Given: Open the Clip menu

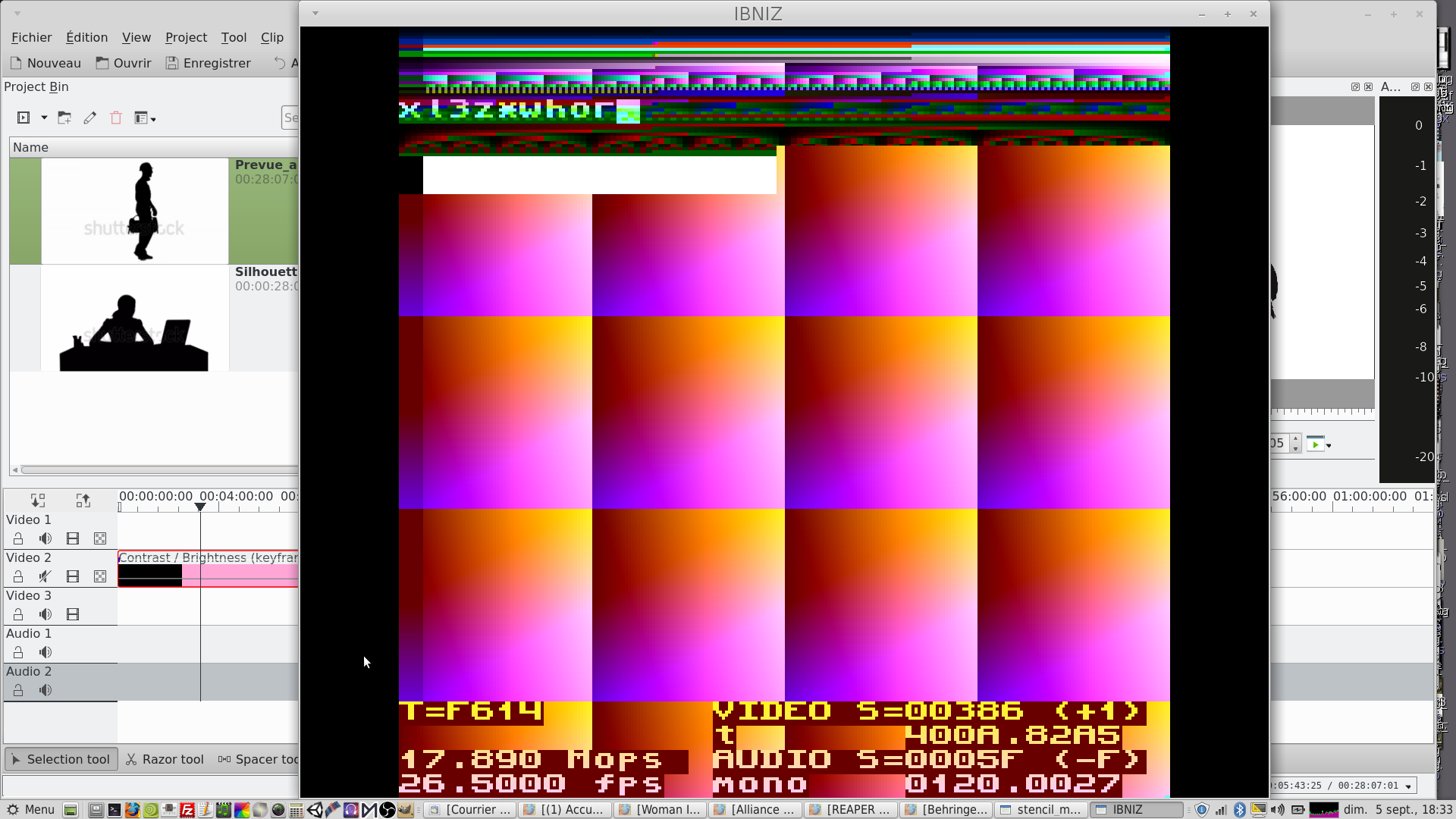Looking at the screenshot, I should pos(271,37).
